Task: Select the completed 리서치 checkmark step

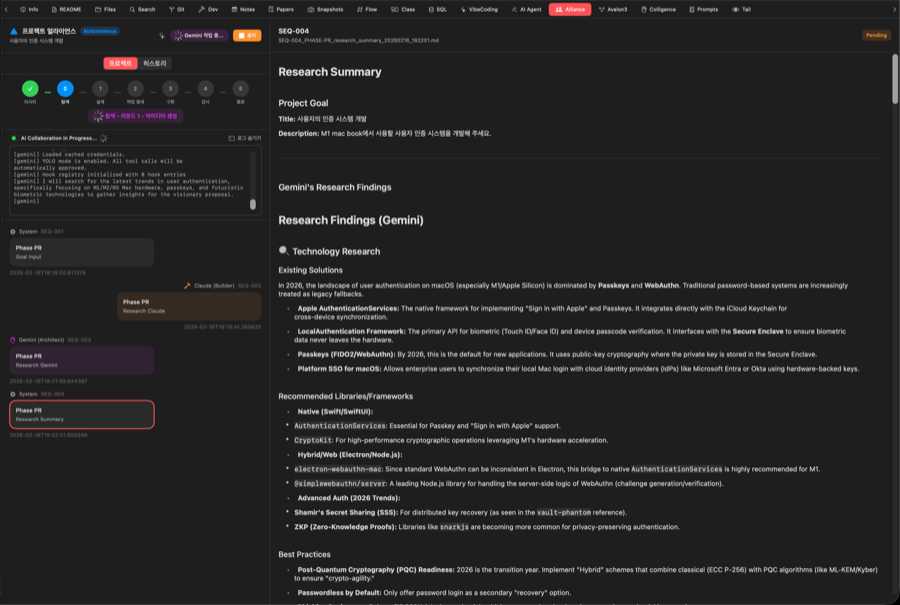Action: pos(30,89)
